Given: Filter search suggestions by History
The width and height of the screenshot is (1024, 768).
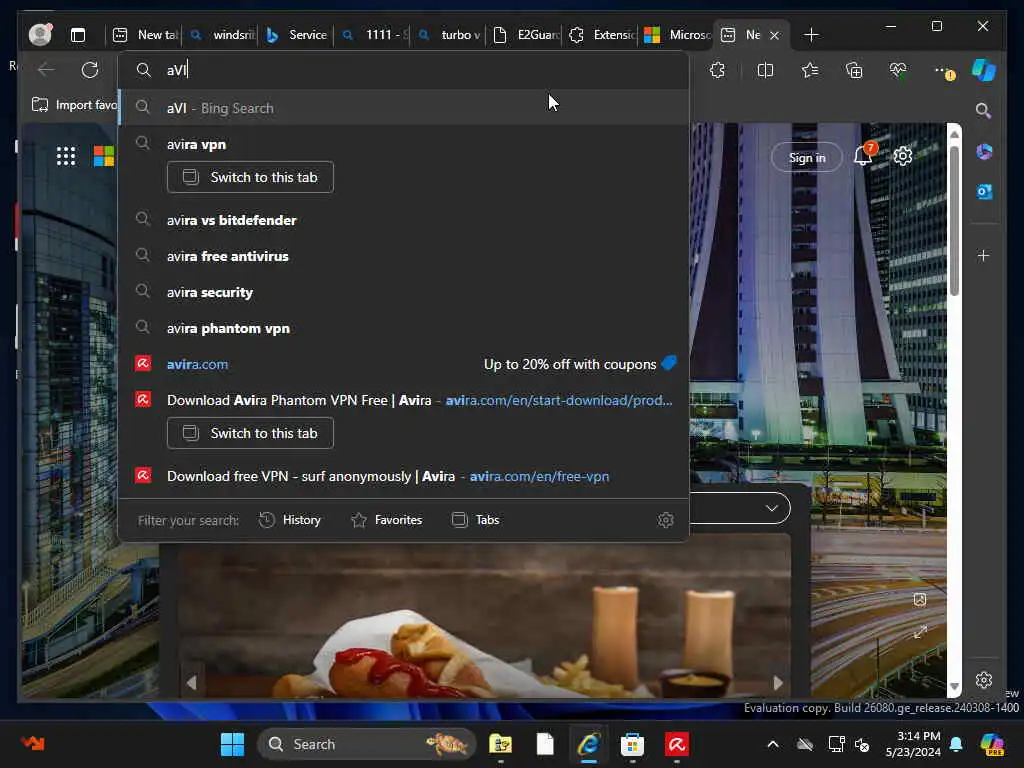Looking at the screenshot, I should pos(290,520).
